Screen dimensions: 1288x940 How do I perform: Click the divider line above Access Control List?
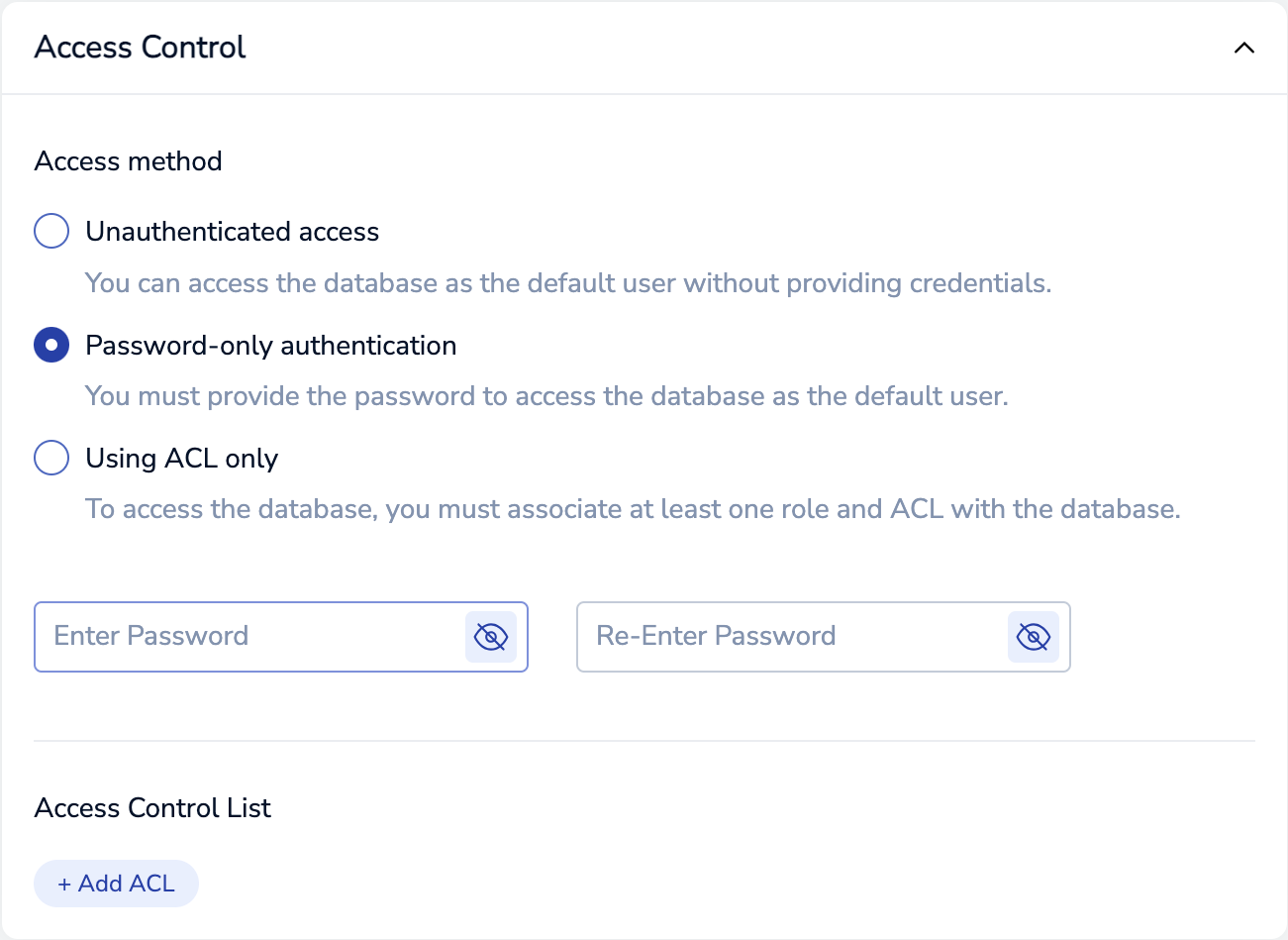pos(644,741)
